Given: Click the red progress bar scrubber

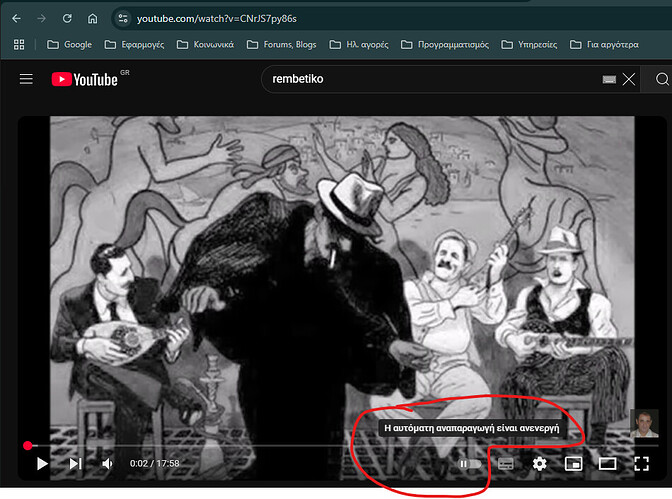Looking at the screenshot, I should coord(28,445).
